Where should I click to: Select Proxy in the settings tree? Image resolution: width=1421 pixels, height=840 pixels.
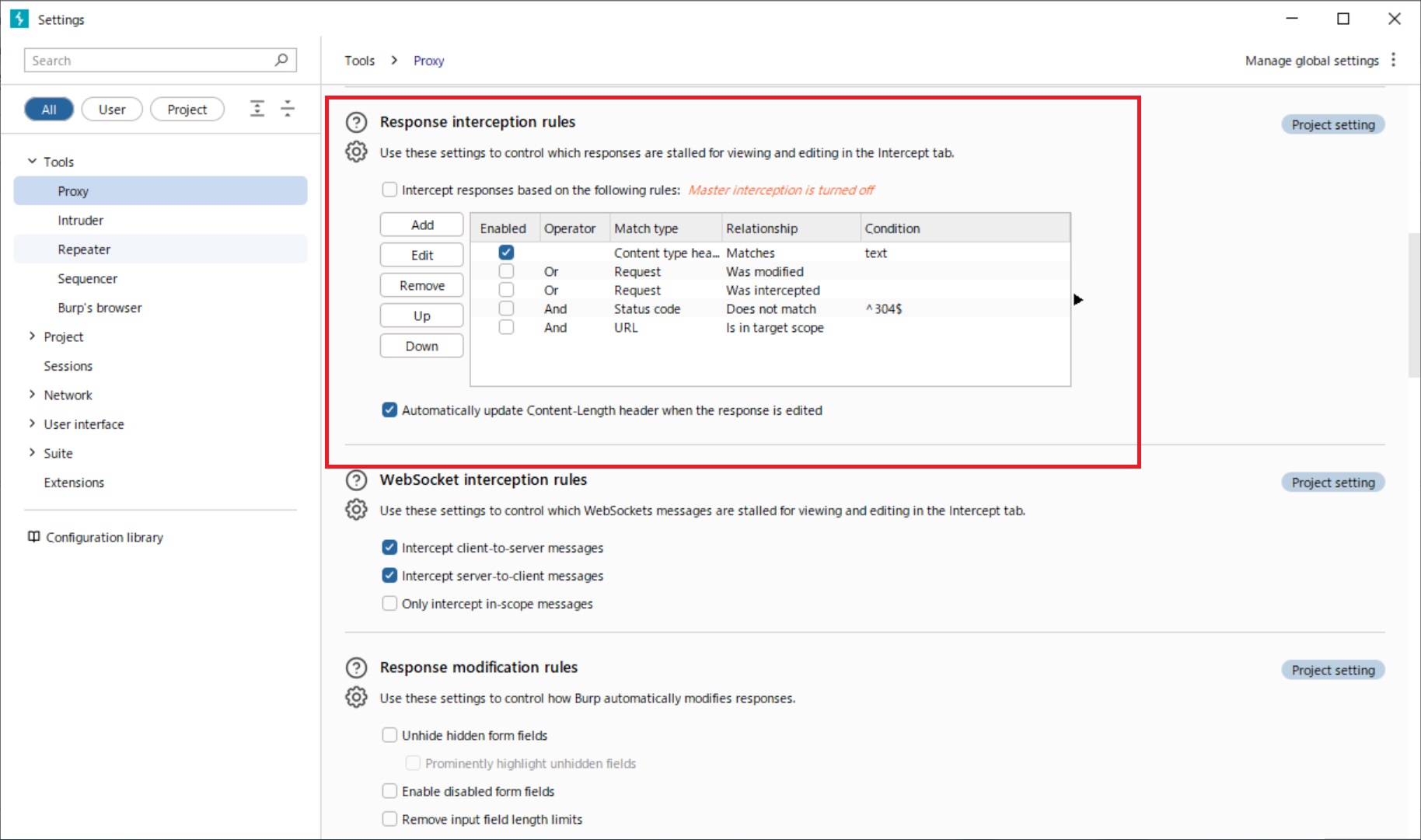(x=161, y=191)
